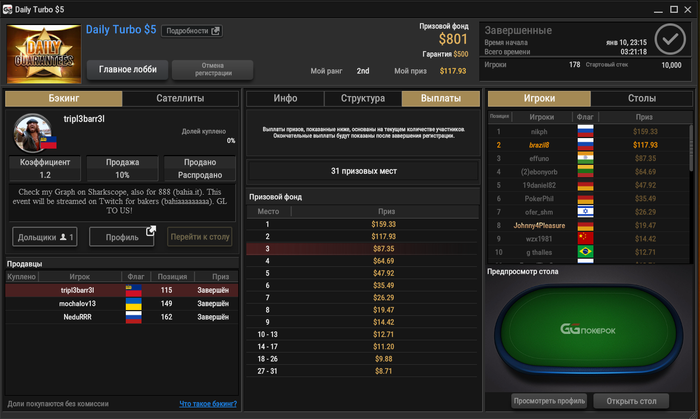
Task: Click the Daily Turbo $5 title link
Action: (x=121, y=30)
